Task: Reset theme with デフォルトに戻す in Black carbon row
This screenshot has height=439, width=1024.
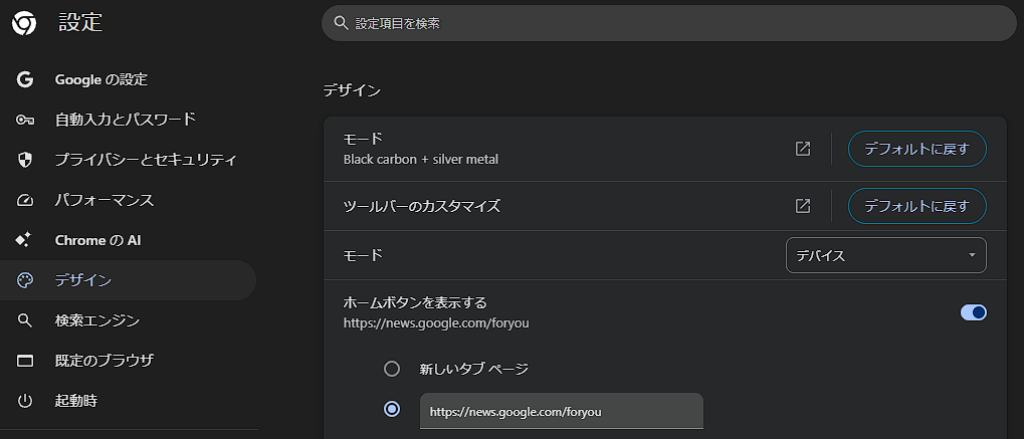Action: click(x=917, y=149)
